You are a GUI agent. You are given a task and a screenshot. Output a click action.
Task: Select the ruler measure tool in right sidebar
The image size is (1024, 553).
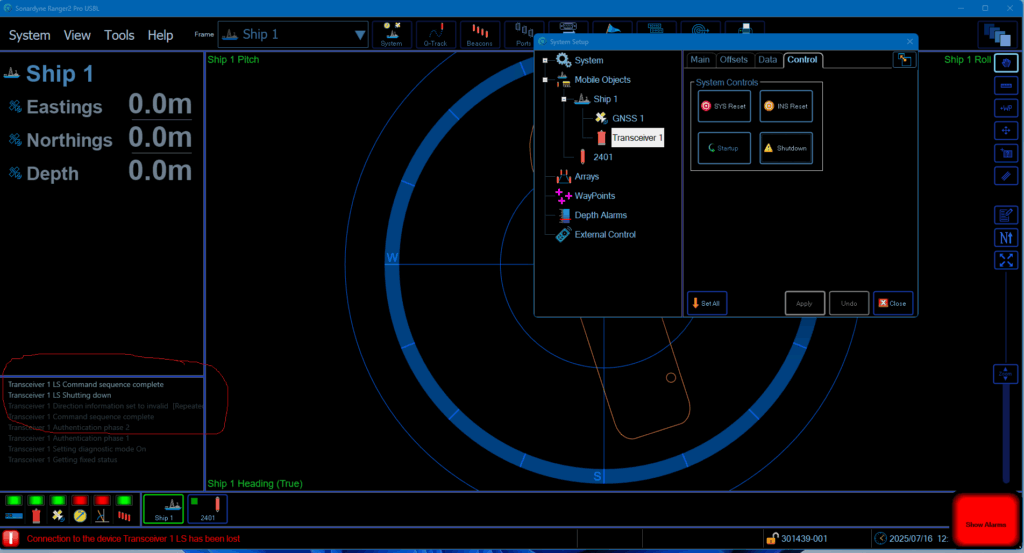[1006, 86]
